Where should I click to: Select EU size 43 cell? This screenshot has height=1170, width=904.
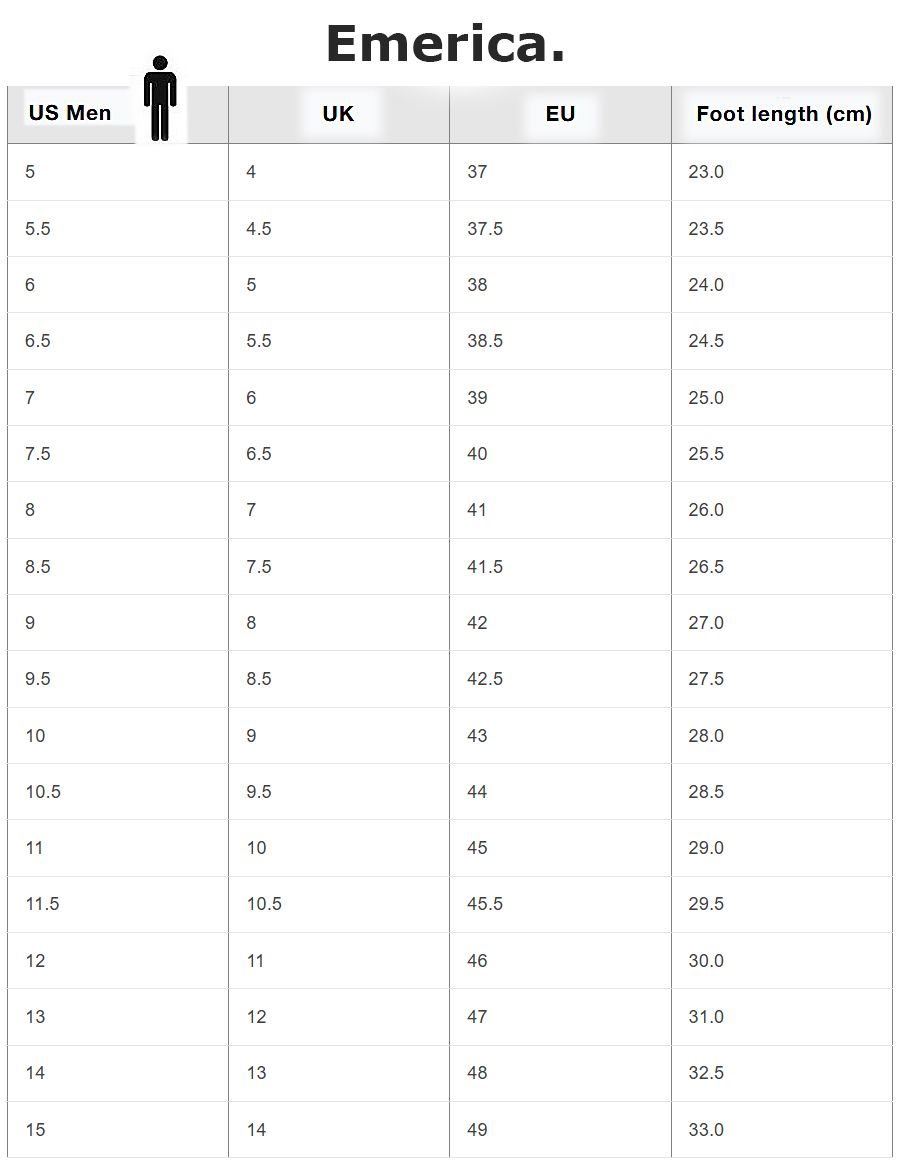click(x=477, y=736)
